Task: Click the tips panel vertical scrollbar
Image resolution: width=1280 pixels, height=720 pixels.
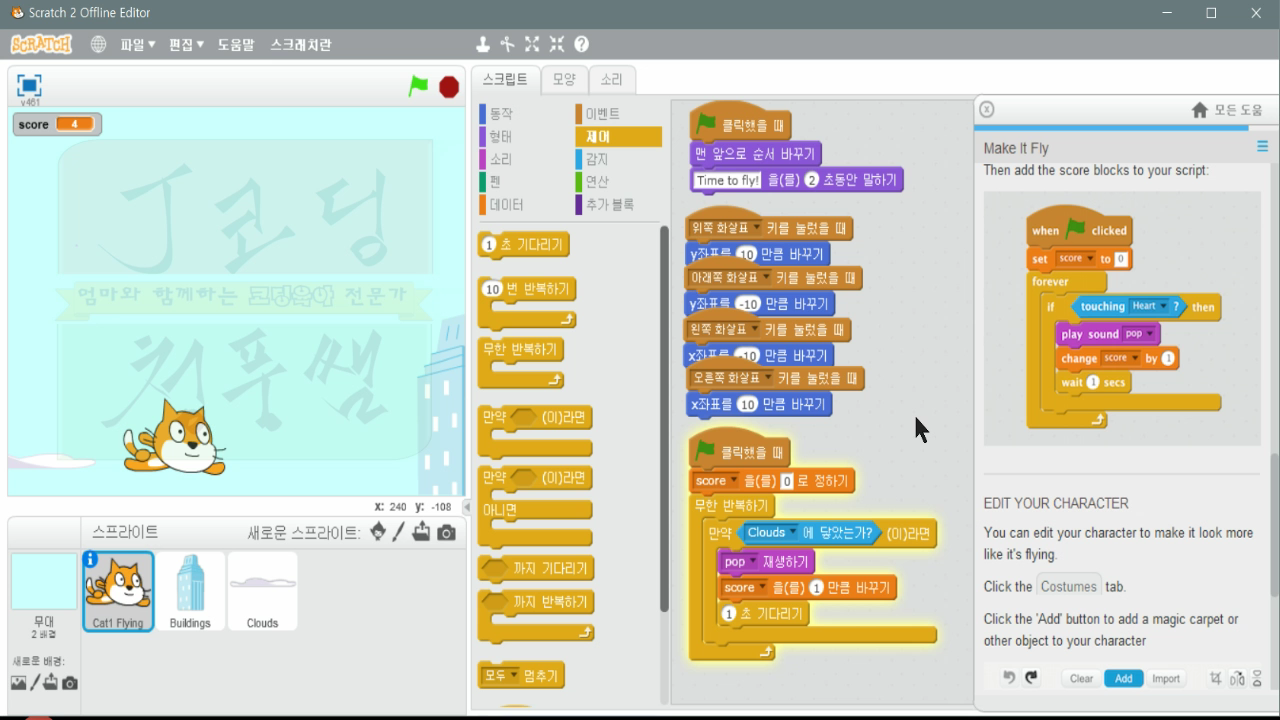Action: coord(1274,525)
